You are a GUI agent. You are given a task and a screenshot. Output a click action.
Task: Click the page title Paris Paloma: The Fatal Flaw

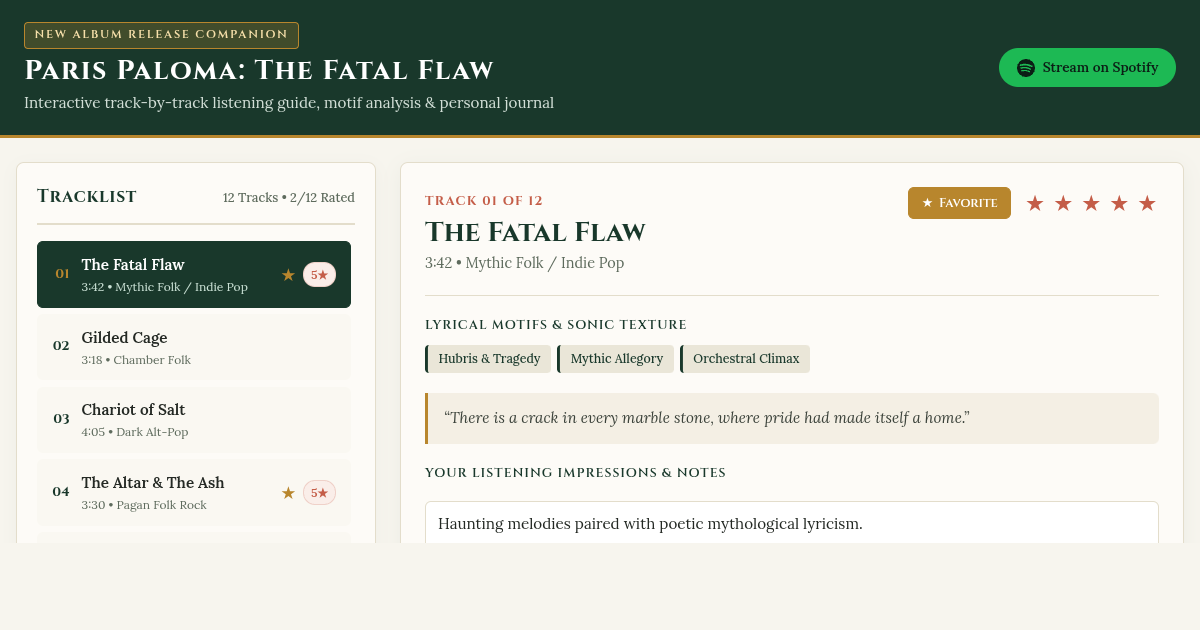pyautogui.click(x=259, y=70)
